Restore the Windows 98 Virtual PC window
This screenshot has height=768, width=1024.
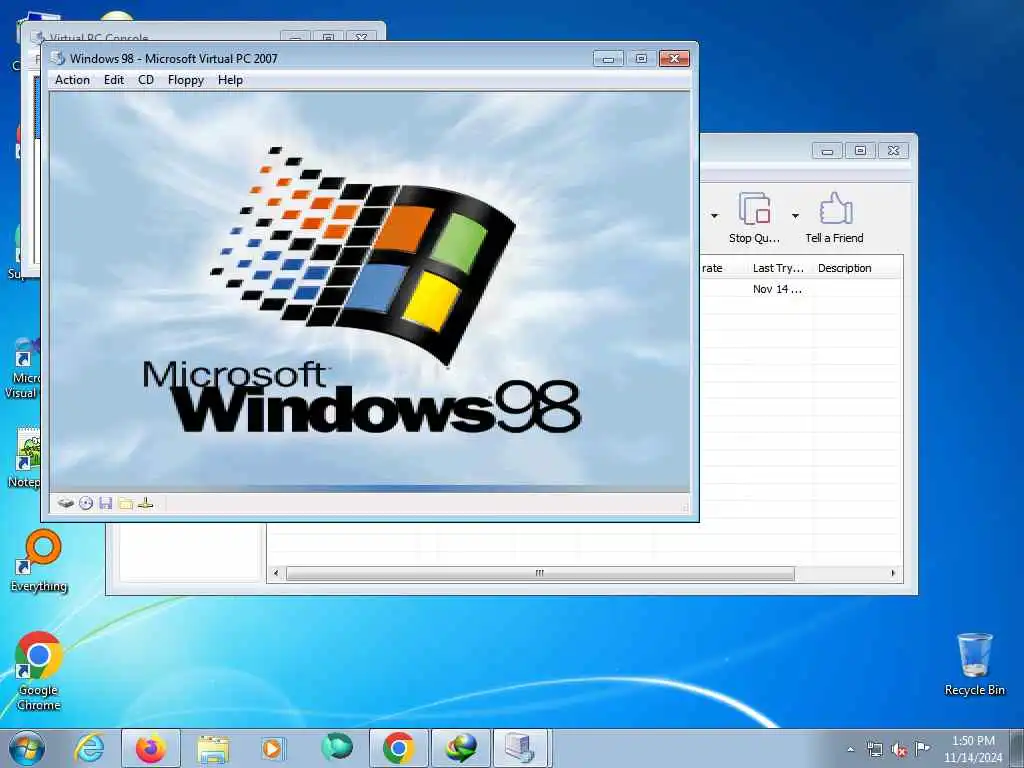[x=641, y=59]
